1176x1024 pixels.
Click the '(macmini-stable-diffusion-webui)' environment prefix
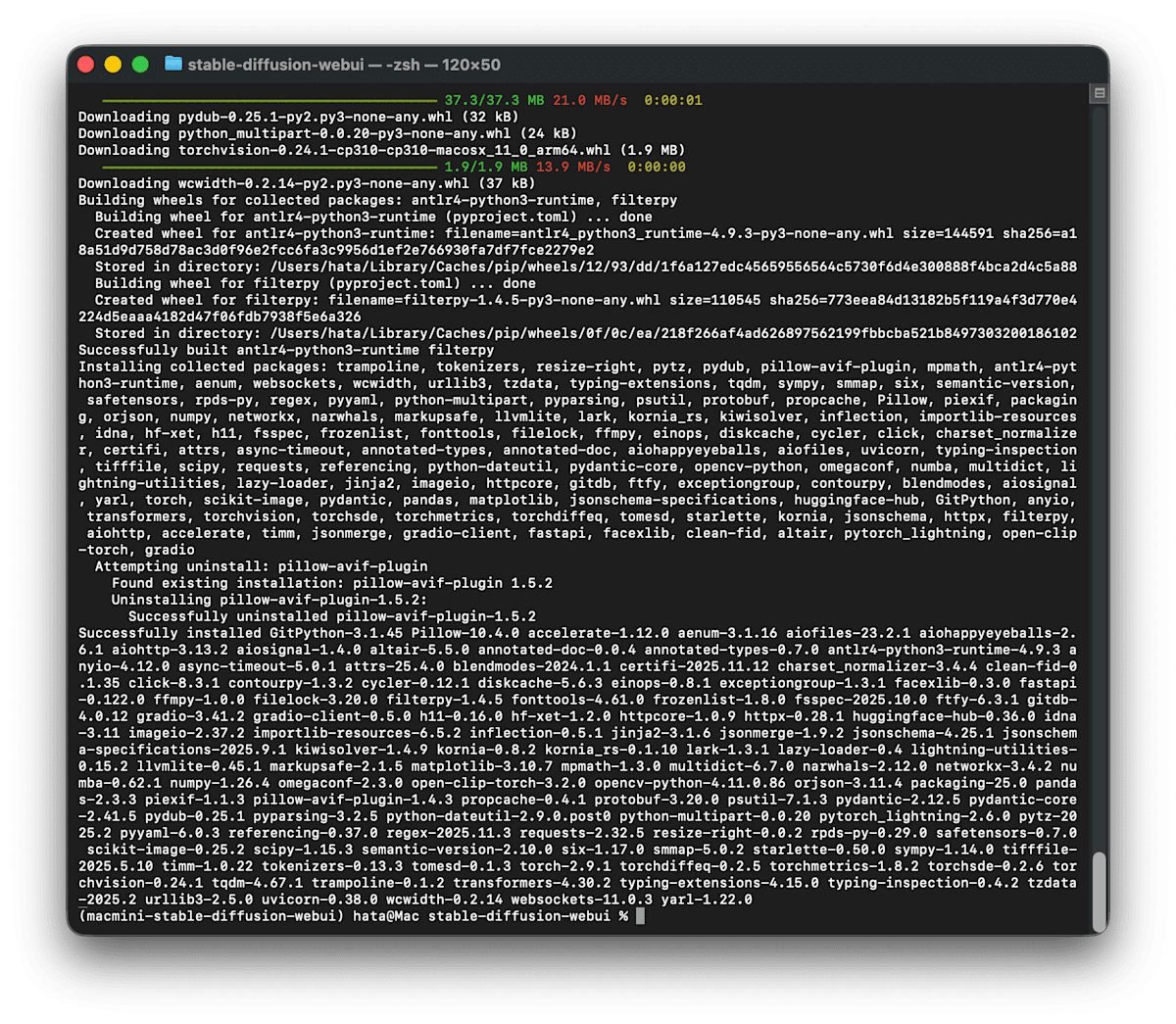[x=212, y=916]
